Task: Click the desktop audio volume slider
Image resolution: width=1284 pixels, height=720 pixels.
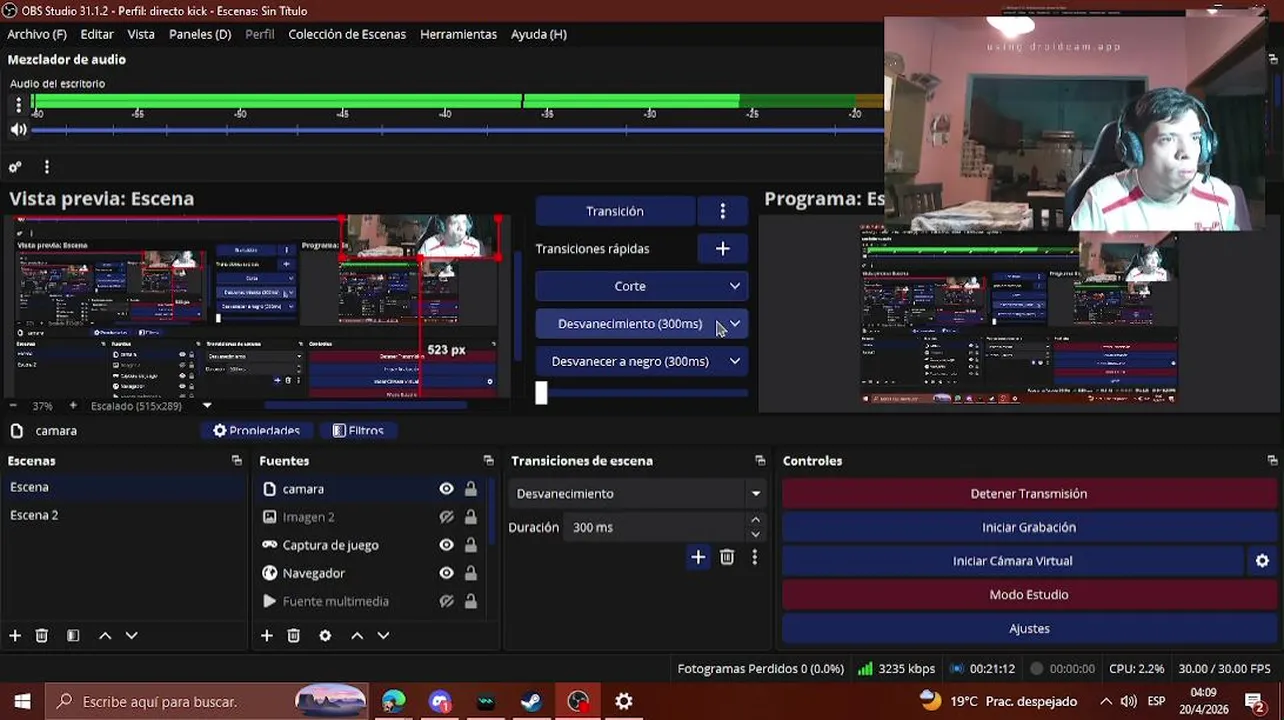Action: (457, 130)
